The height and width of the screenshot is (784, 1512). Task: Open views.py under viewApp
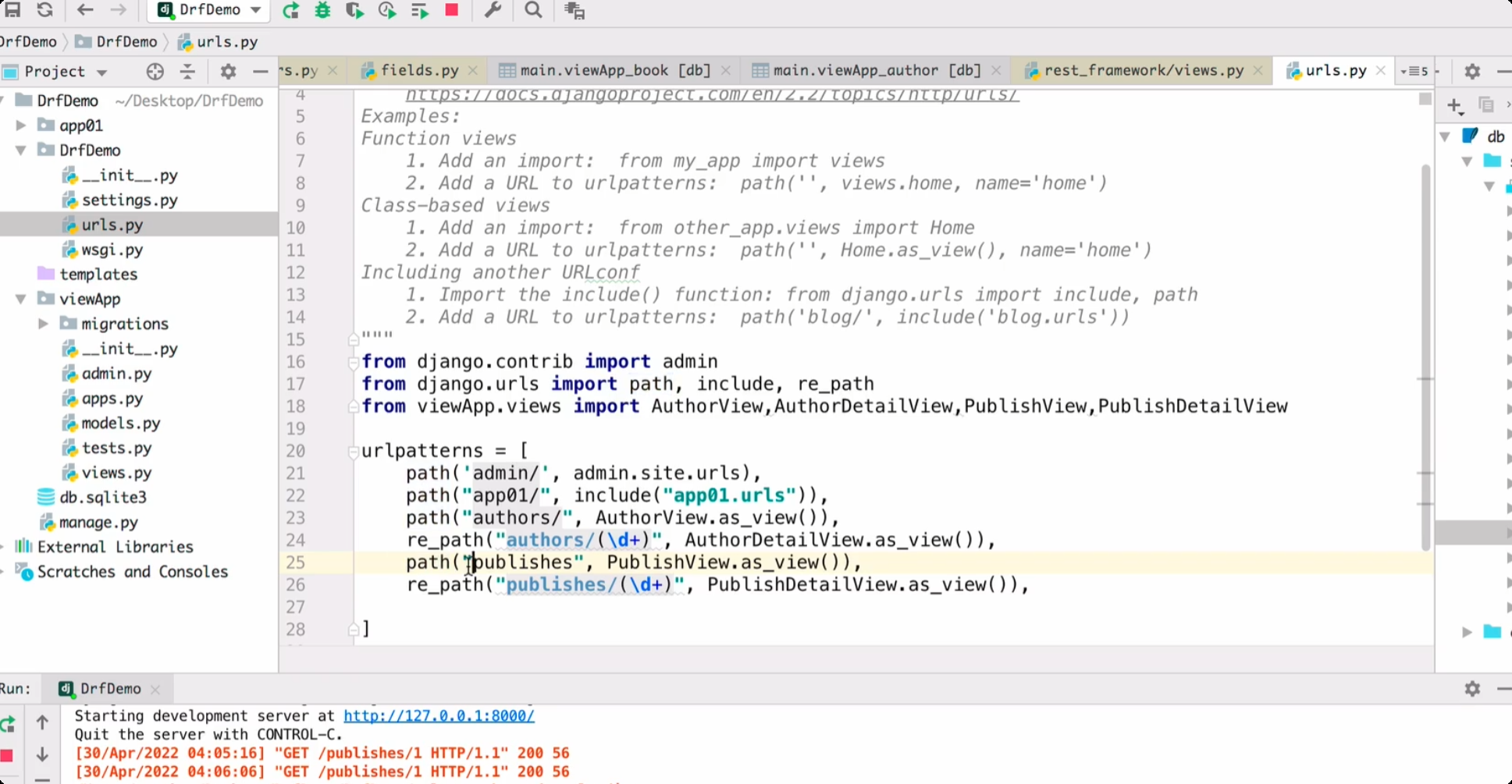coord(116,473)
